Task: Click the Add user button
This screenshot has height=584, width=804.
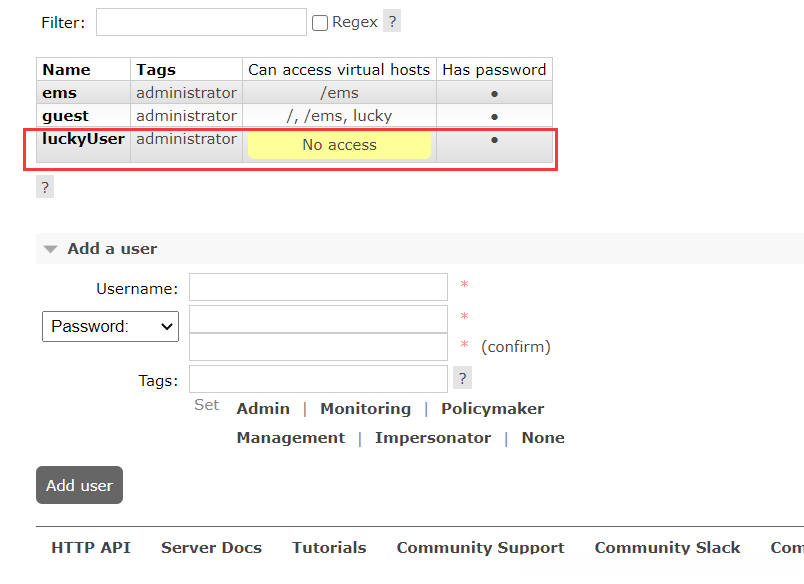Action: [79, 485]
